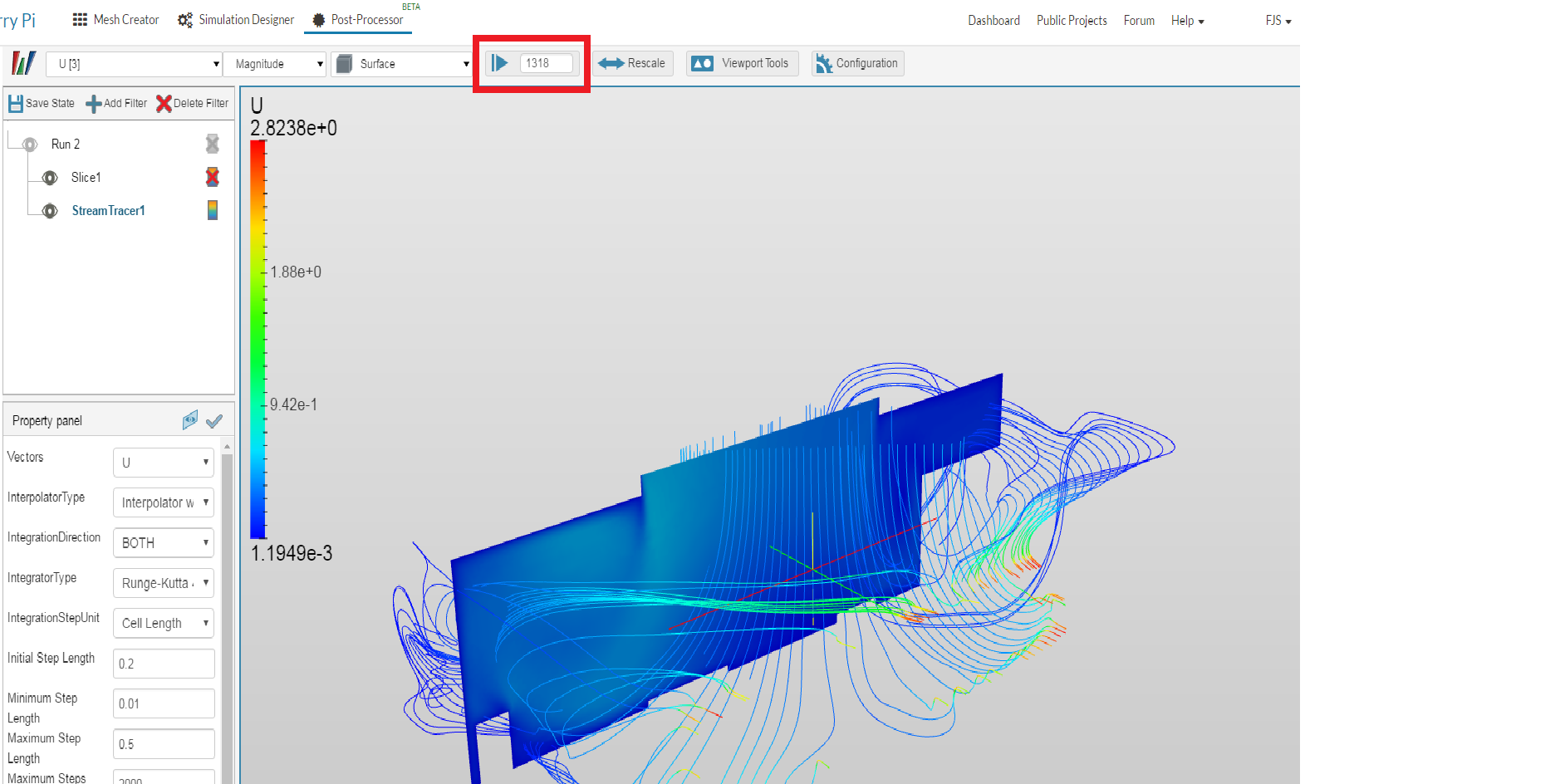Click the Delete Filter red X icon

(x=164, y=103)
